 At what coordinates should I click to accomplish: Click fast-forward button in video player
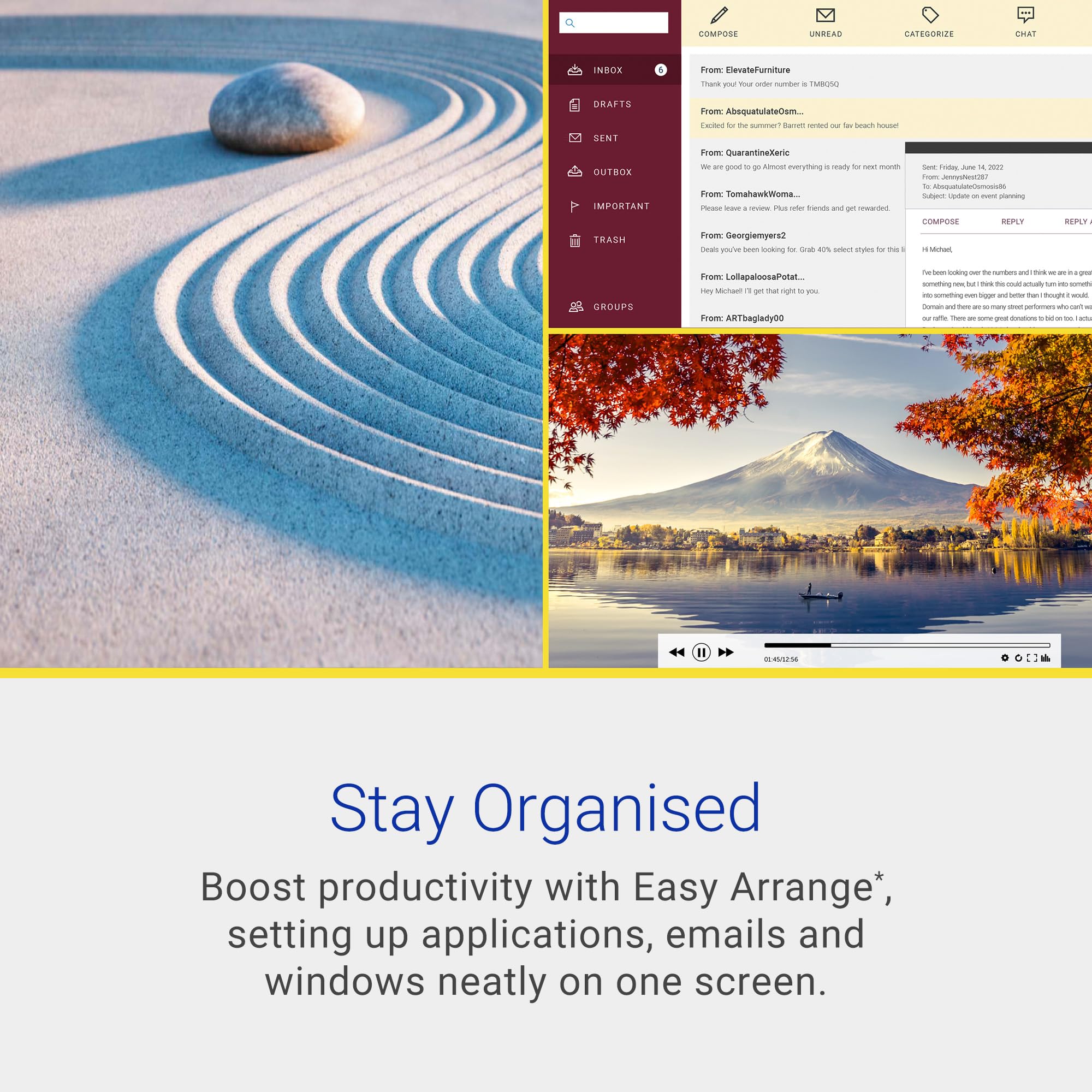click(726, 652)
